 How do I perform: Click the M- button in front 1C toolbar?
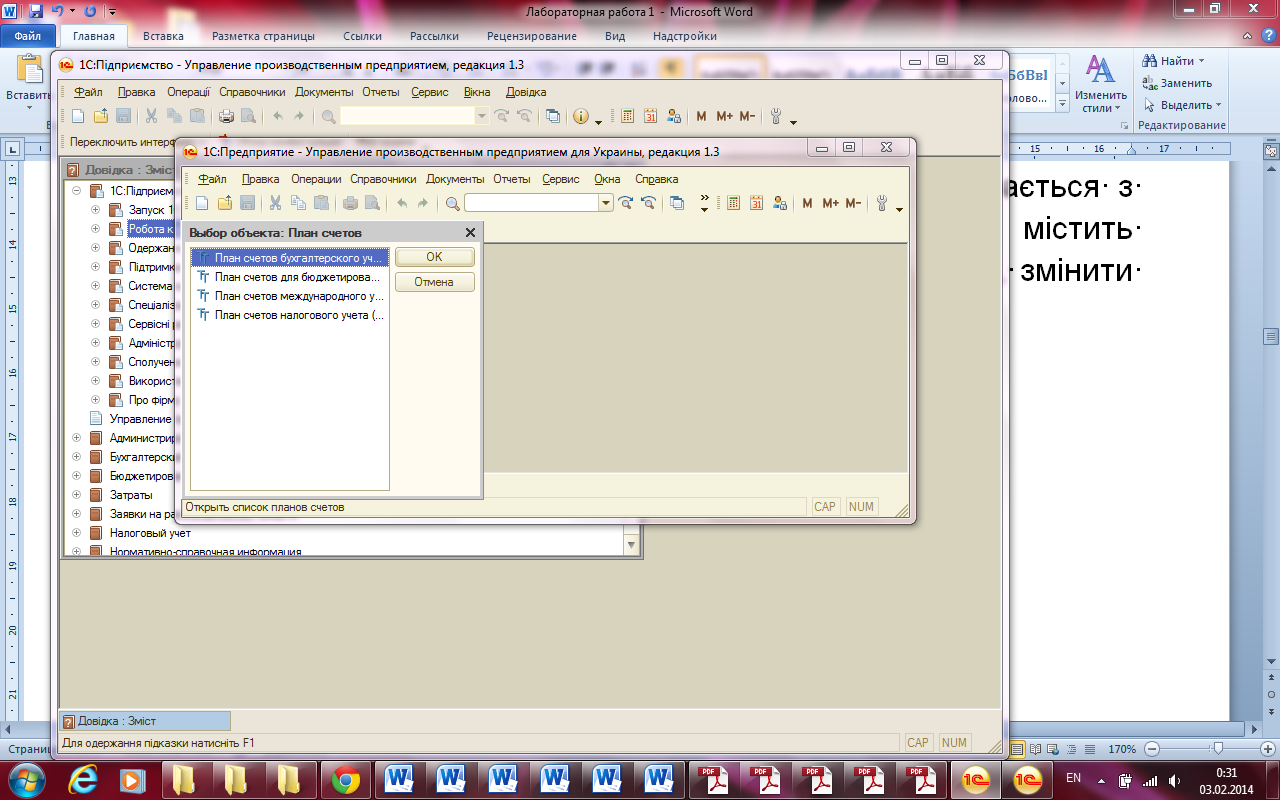coord(853,203)
